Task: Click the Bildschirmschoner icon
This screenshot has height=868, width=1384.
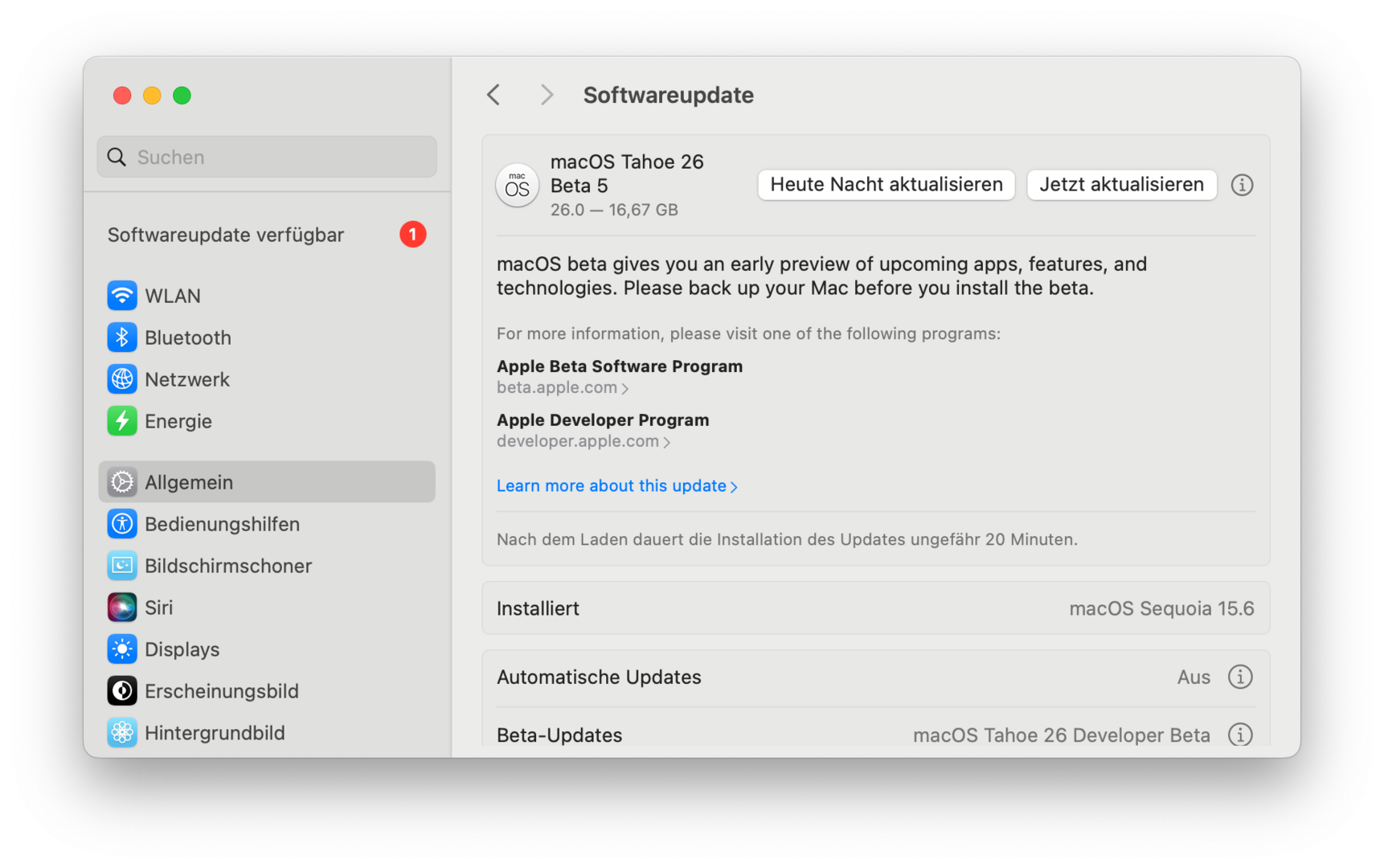Action: click(122, 566)
